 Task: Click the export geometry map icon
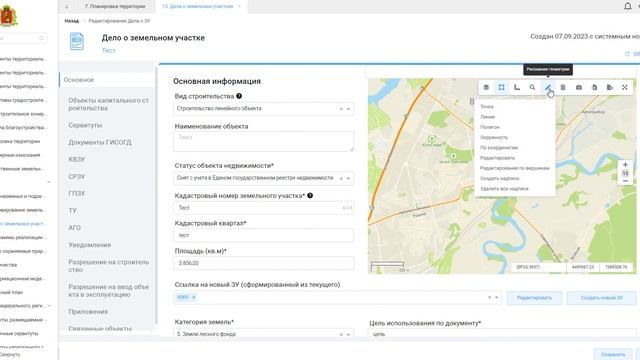[x=610, y=87]
